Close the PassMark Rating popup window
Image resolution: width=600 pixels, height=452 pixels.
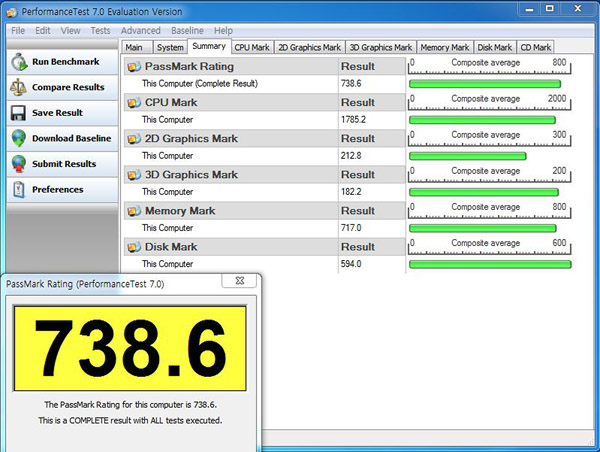point(239,281)
